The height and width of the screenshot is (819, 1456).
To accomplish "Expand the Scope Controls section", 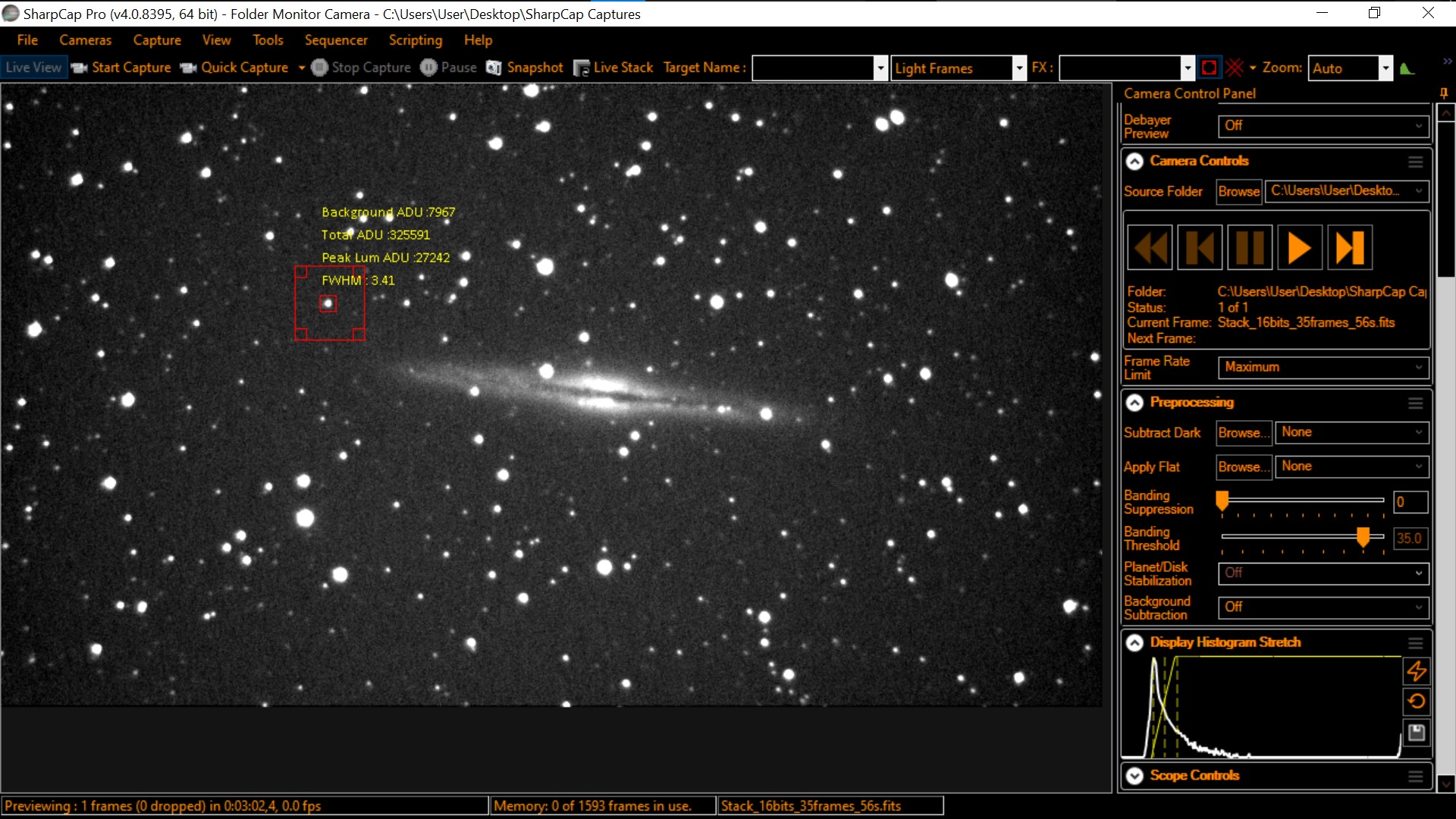I will (1134, 776).
